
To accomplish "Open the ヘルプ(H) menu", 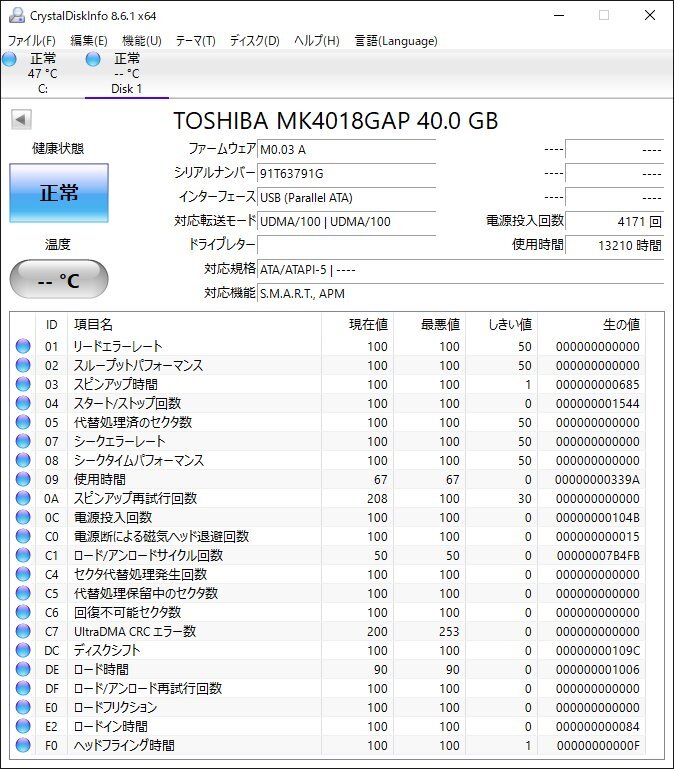I will (317, 41).
